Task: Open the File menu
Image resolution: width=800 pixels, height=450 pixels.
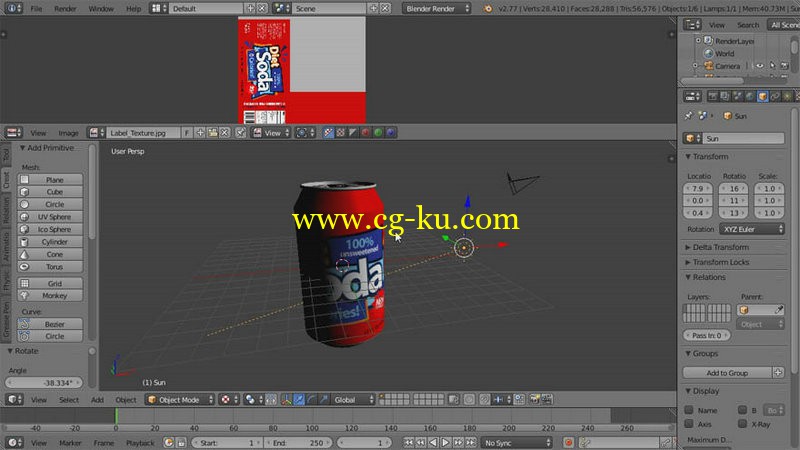Action: (x=36, y=9)
